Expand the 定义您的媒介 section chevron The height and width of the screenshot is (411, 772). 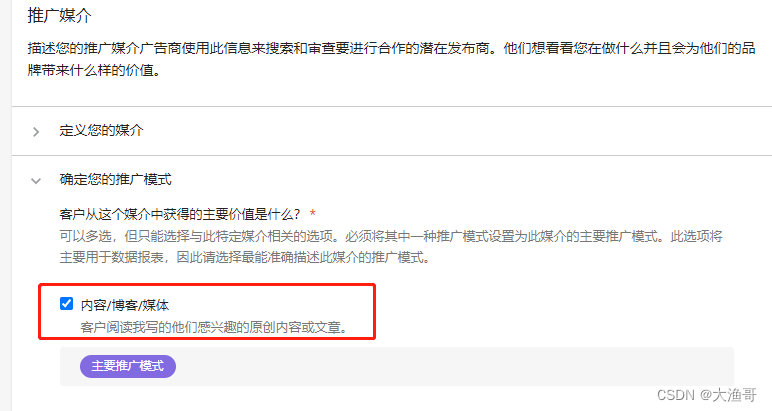36,131
